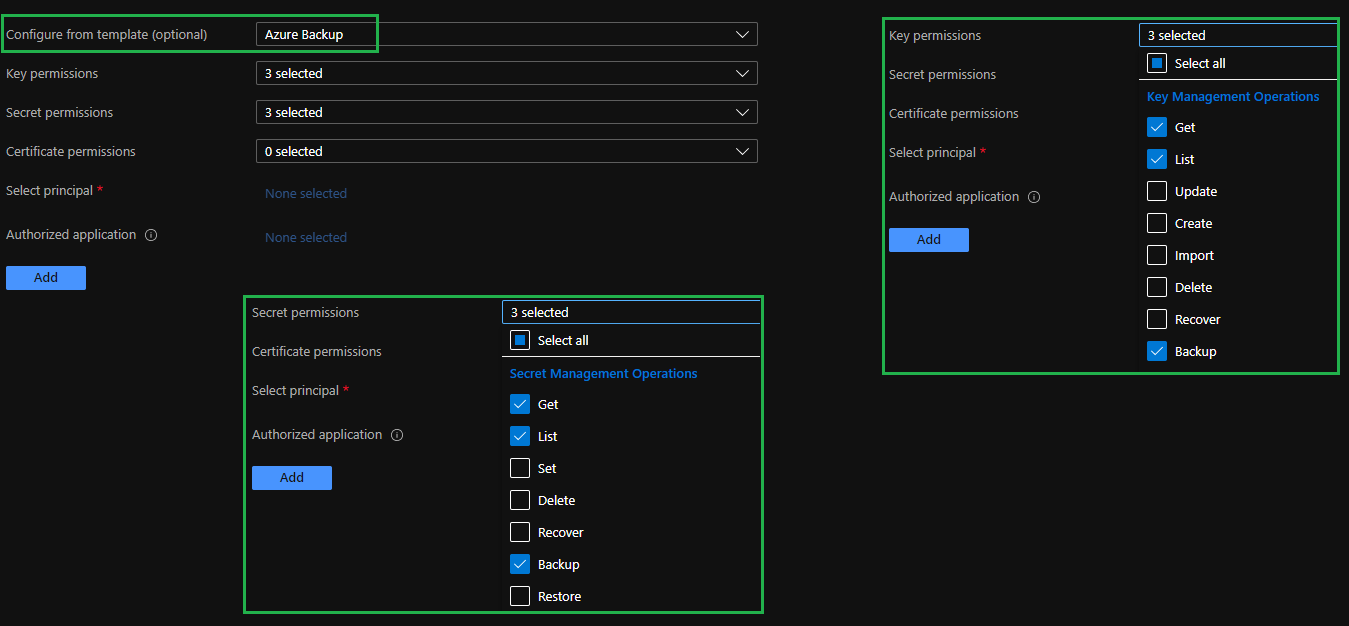The height and width of the screenshot is (626, 1349).
Task: Check Delete under Key Management Operations
Action: pyautogui.click(x=1157, y=287)
